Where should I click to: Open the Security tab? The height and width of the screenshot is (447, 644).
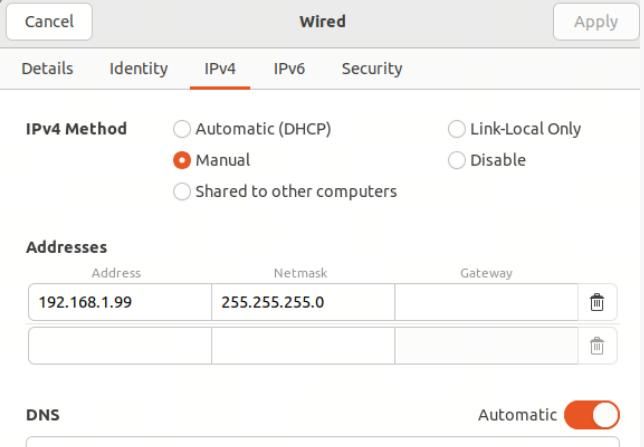[x=372, y=69]
